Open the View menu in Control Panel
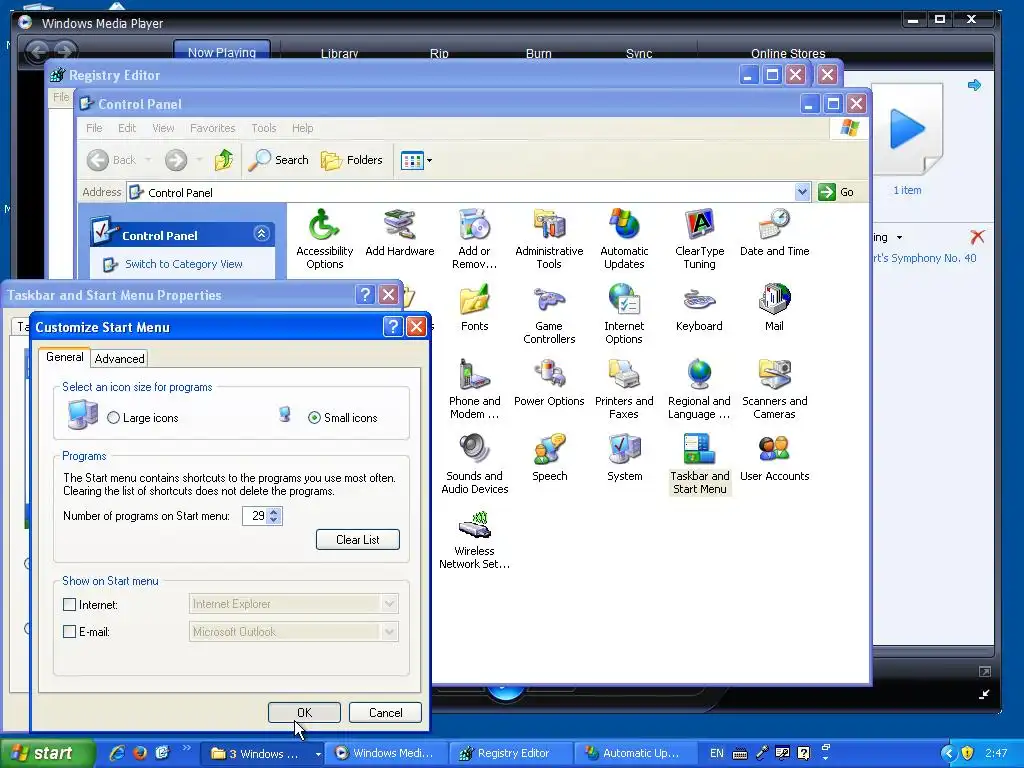Viewport: 1024px width, 768px height. click(163, 128)
